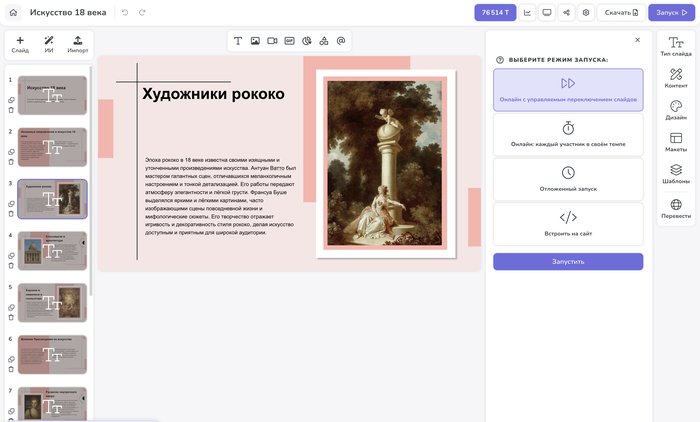700x422 pixels.
Task: Go to the home page icon
Action: pos(13,13)
